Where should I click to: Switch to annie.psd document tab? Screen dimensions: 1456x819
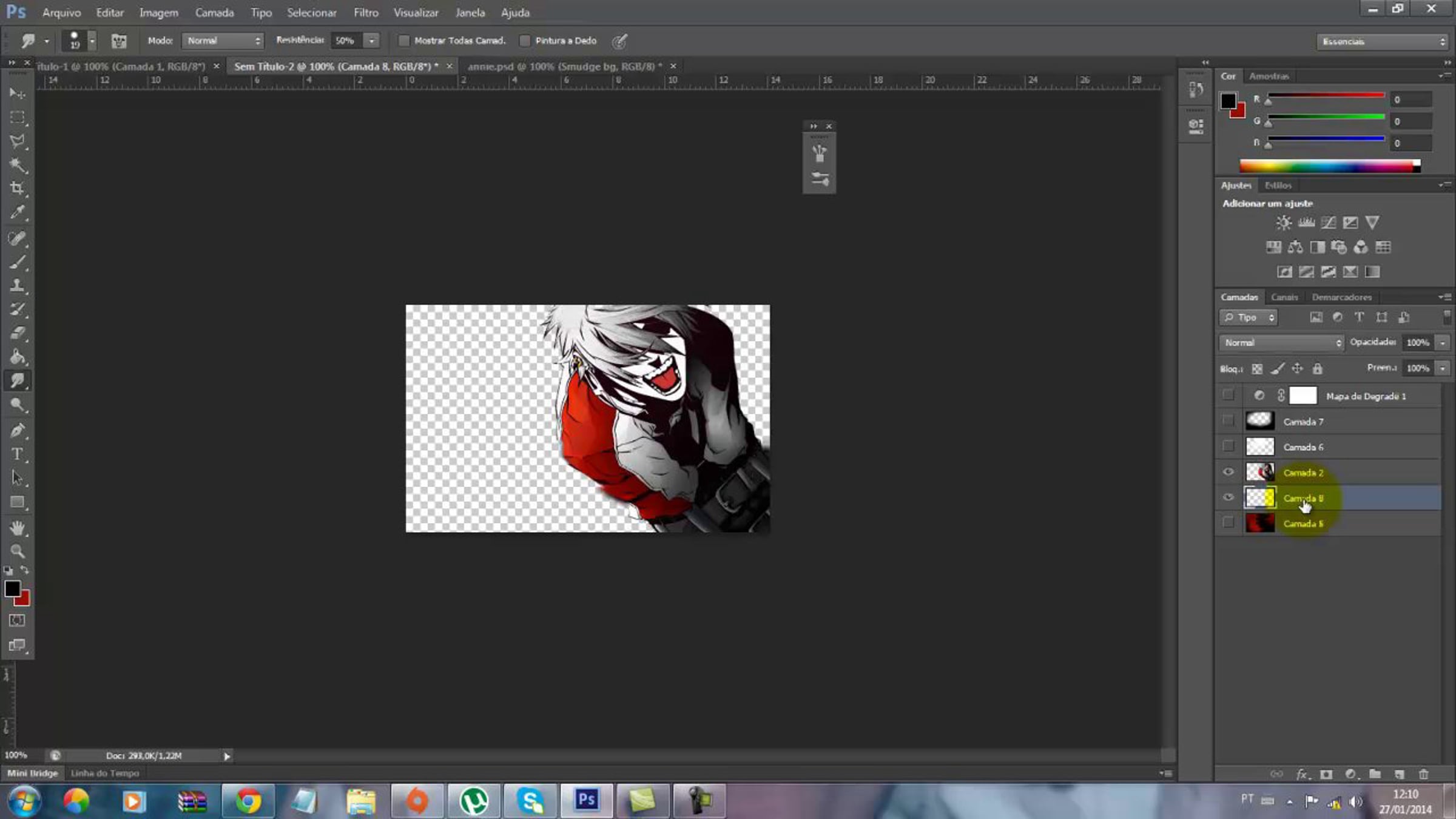(x=564, y=66)
